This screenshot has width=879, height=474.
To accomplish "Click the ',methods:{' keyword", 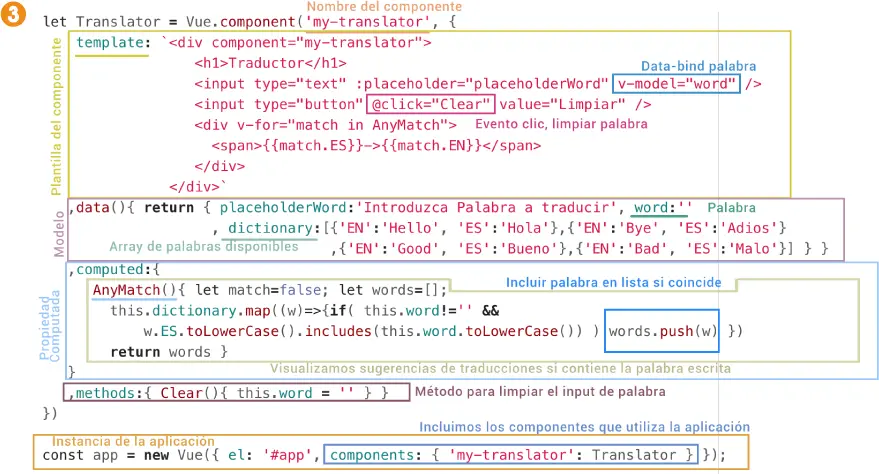I will (x=110, y=393).
